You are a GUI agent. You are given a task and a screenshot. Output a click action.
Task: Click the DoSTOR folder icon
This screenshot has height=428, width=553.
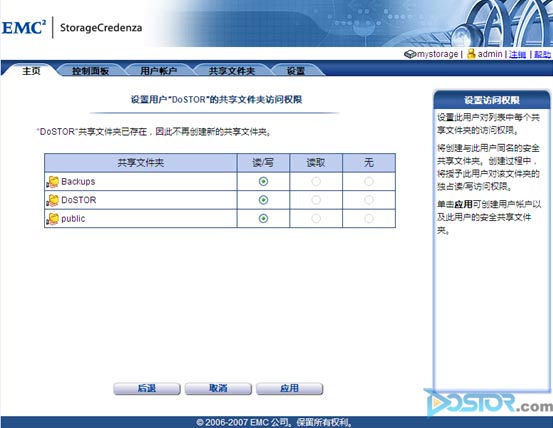click(x=53, y=200)
